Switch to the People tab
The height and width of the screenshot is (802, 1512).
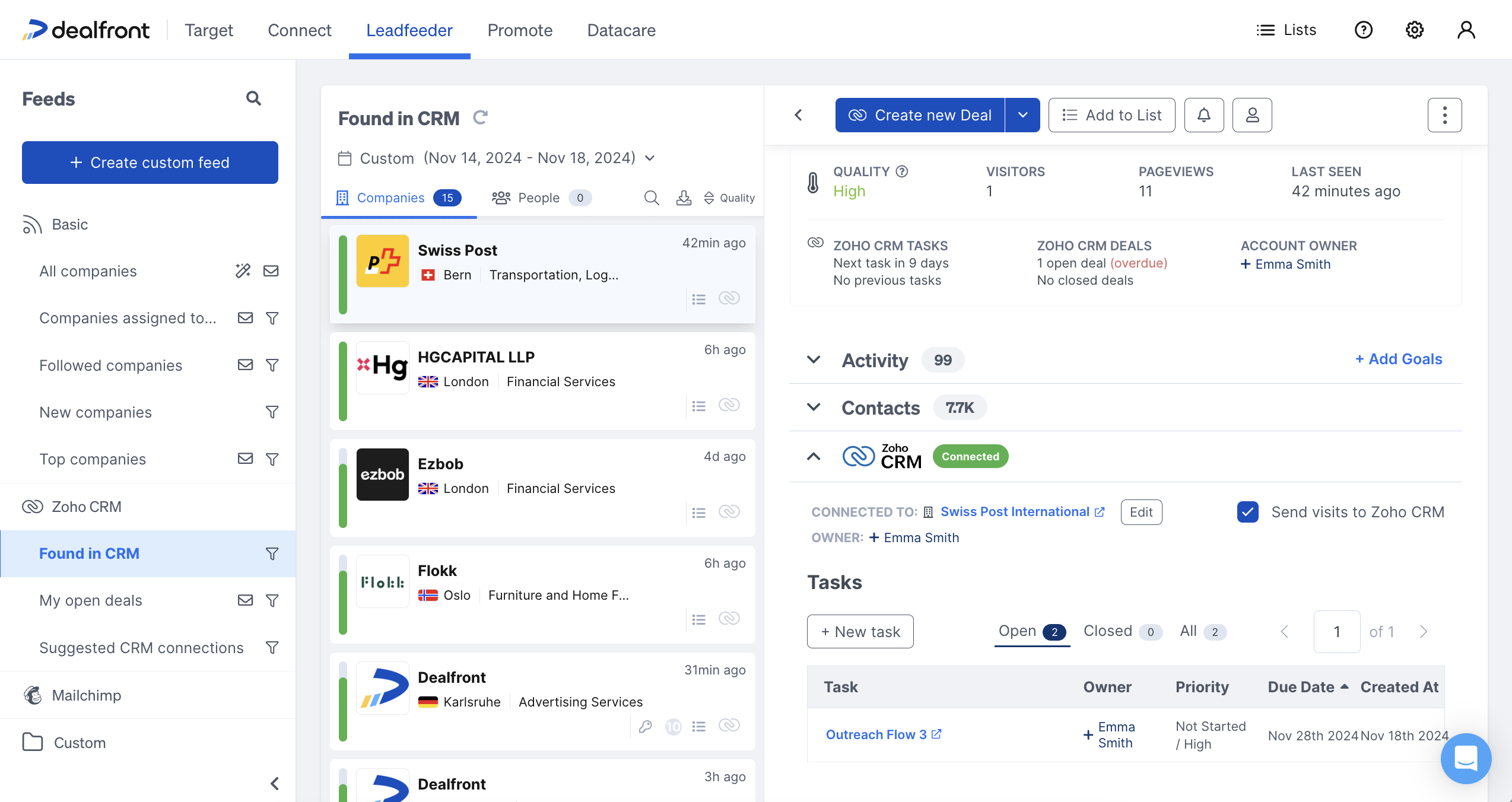pos(538,198)
